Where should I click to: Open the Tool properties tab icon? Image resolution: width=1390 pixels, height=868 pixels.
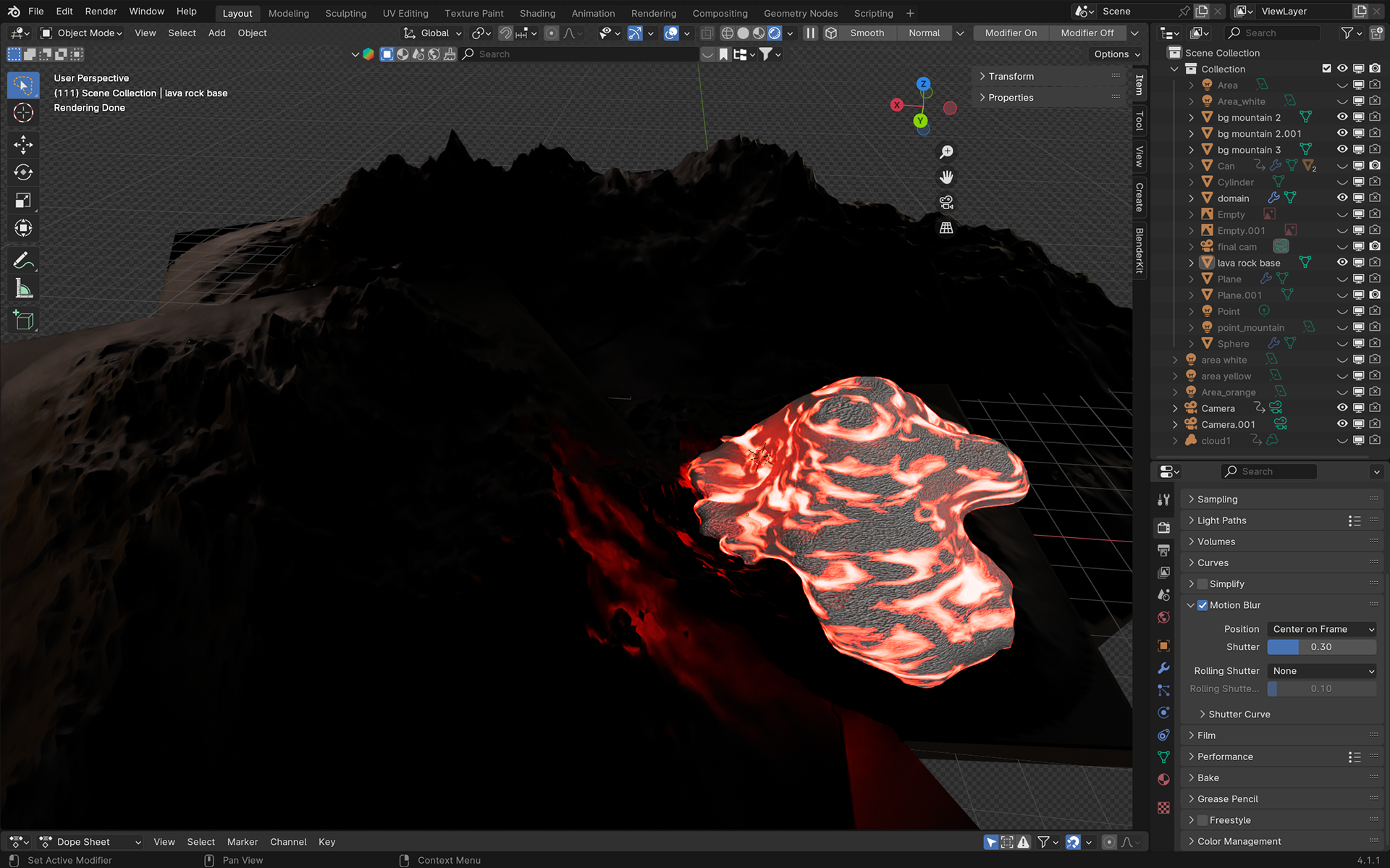[x=1163, y=500]
